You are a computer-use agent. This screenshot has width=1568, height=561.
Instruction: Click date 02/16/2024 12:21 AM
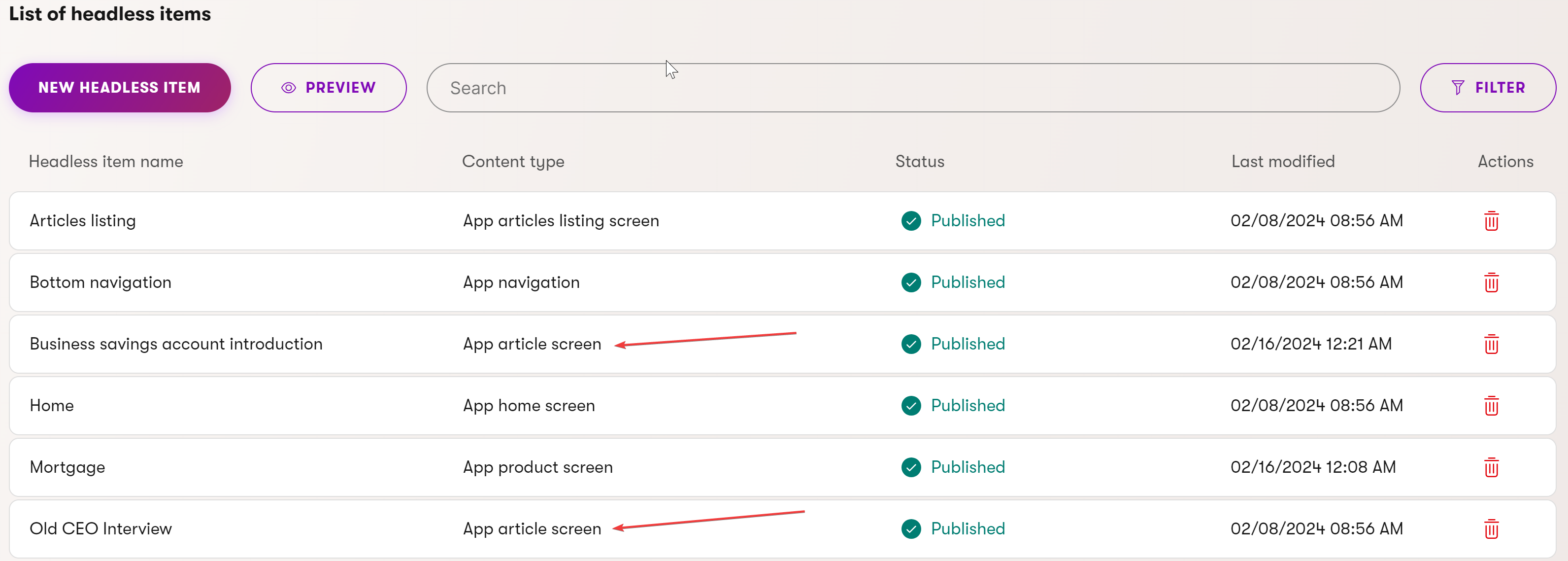click(x=1311, y=344)
